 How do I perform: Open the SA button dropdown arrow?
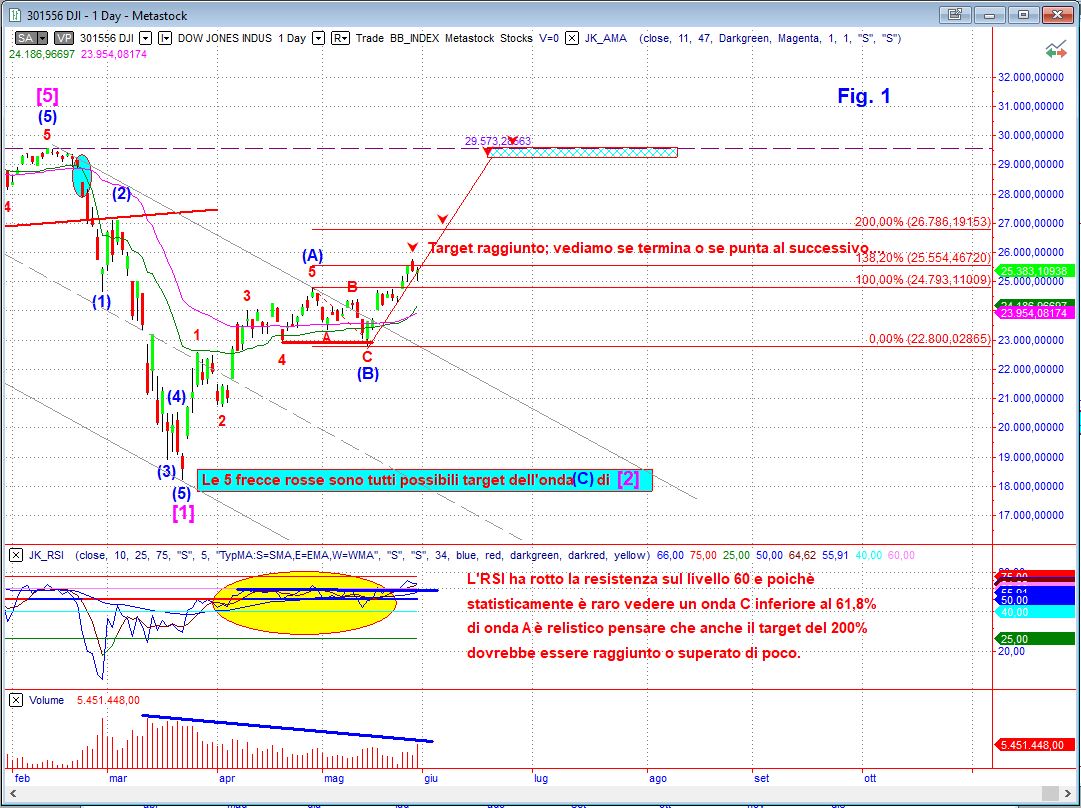[x=43, y=39]
